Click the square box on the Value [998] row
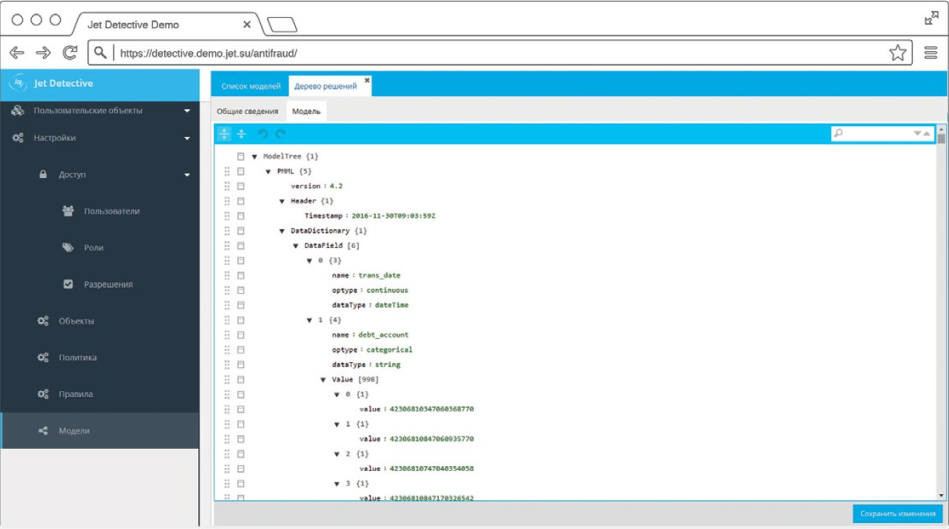The image size is (949, 529). 241,380
